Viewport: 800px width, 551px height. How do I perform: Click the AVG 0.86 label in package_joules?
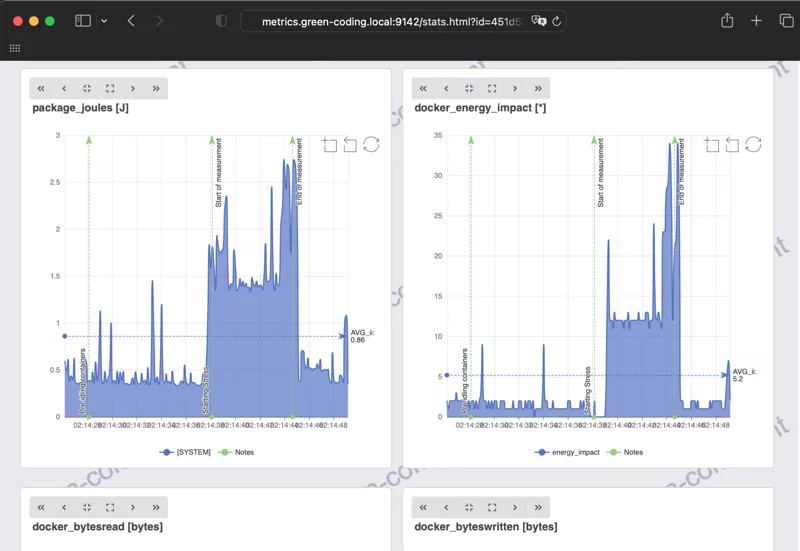(x=362, y=336)
